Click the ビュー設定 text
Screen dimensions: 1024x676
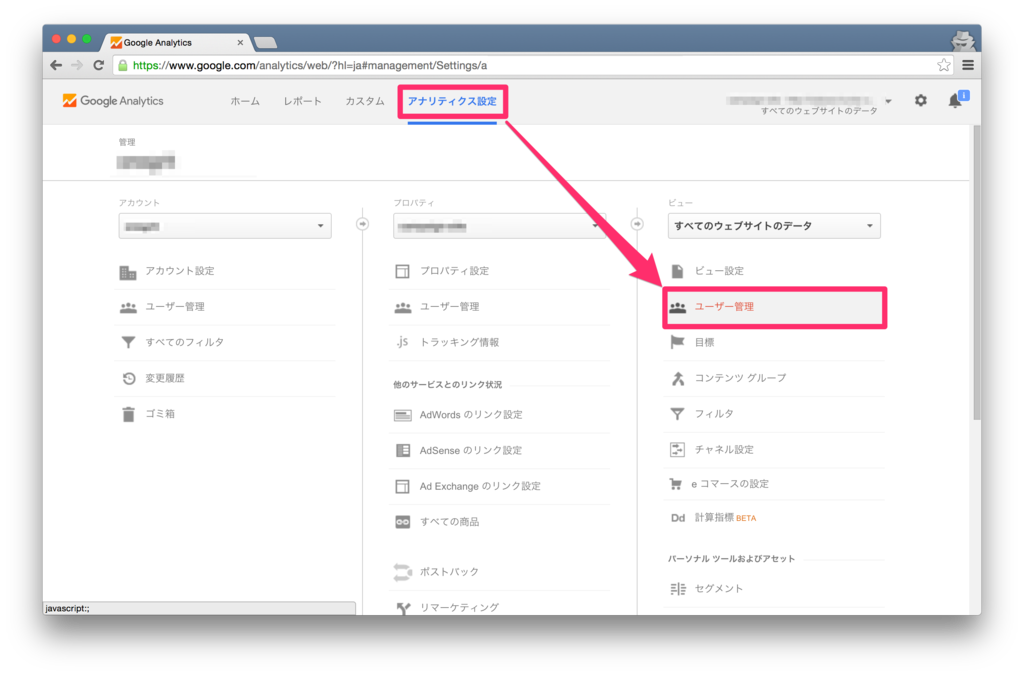[719, 271]
